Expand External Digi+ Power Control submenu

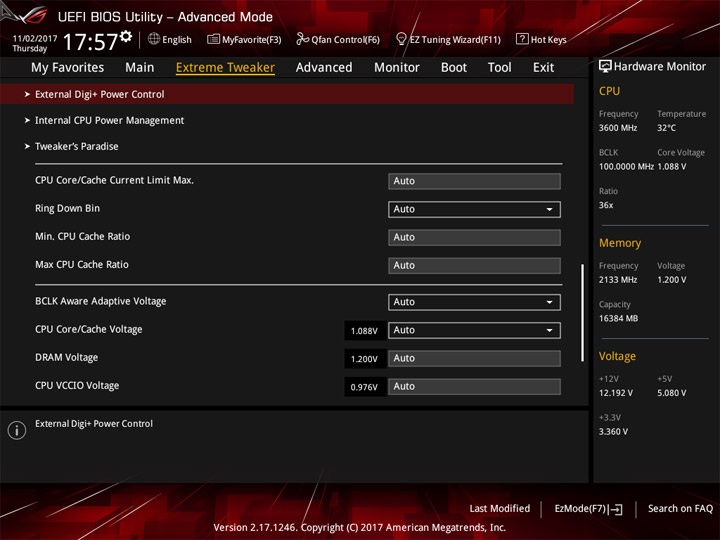[x=287, y=94]
